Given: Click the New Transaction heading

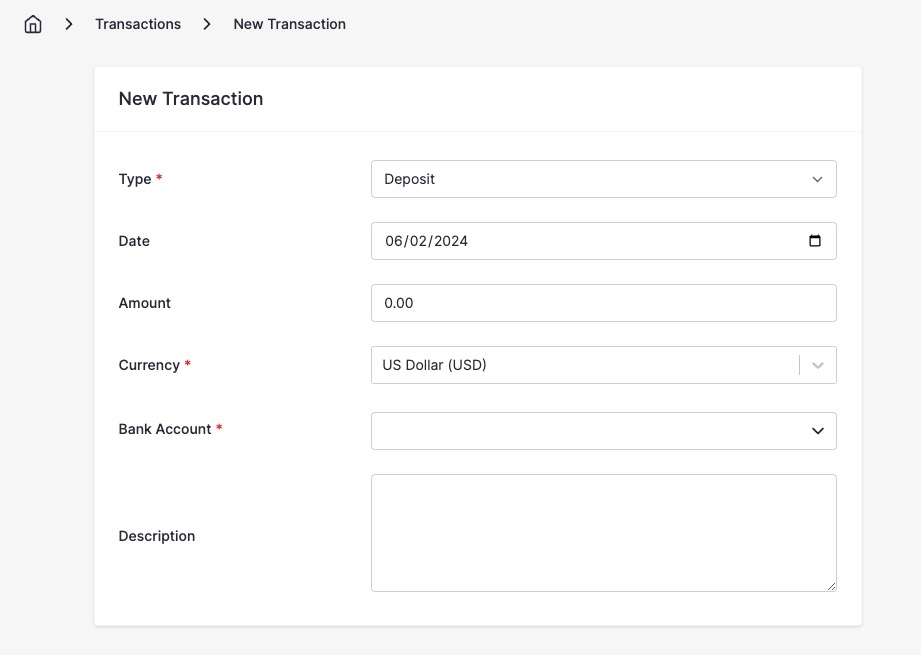Looking at the screenshot, I should coord(190,98).
